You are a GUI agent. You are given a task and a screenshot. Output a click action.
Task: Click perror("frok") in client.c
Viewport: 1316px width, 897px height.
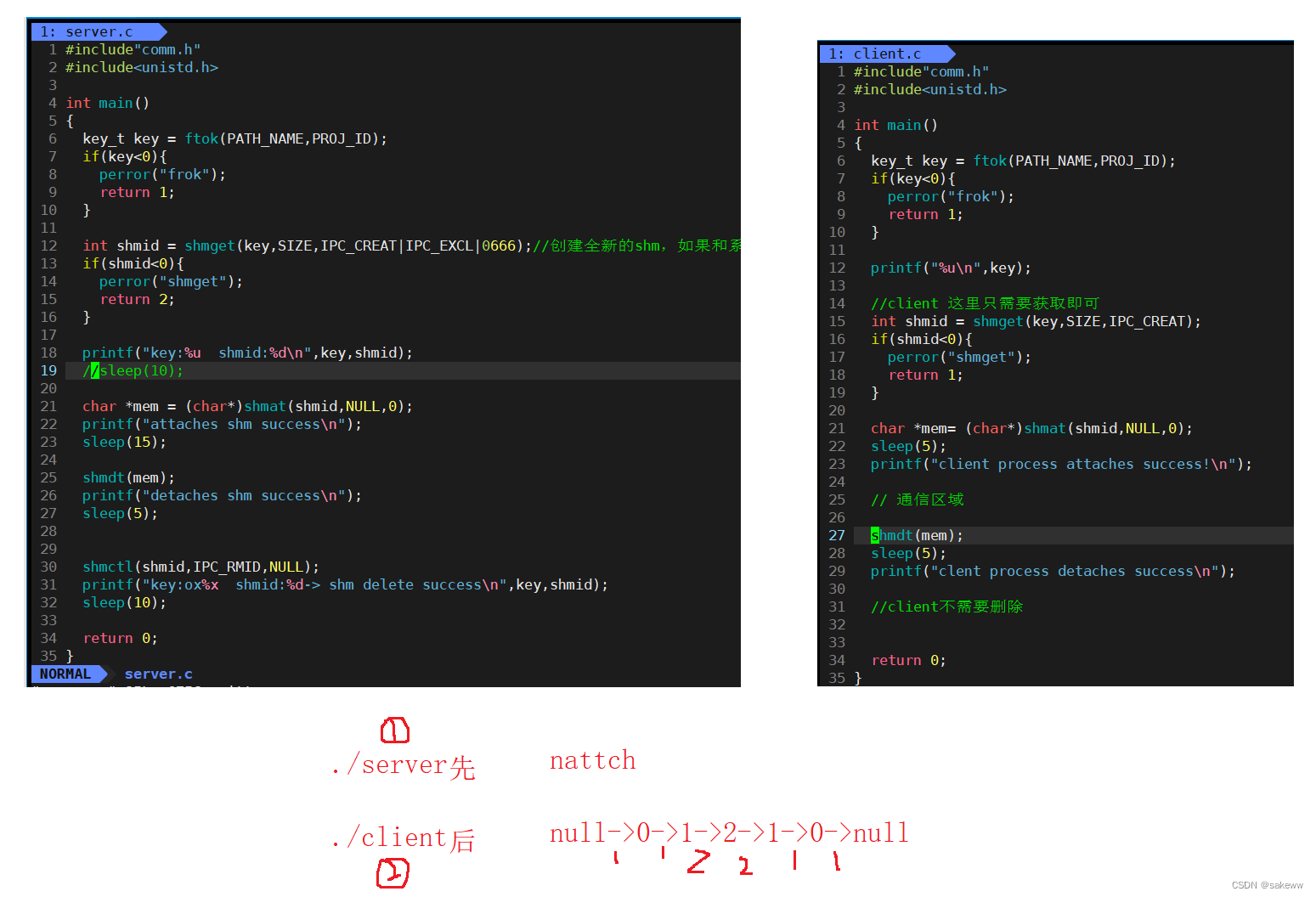(x=951, y=196)
